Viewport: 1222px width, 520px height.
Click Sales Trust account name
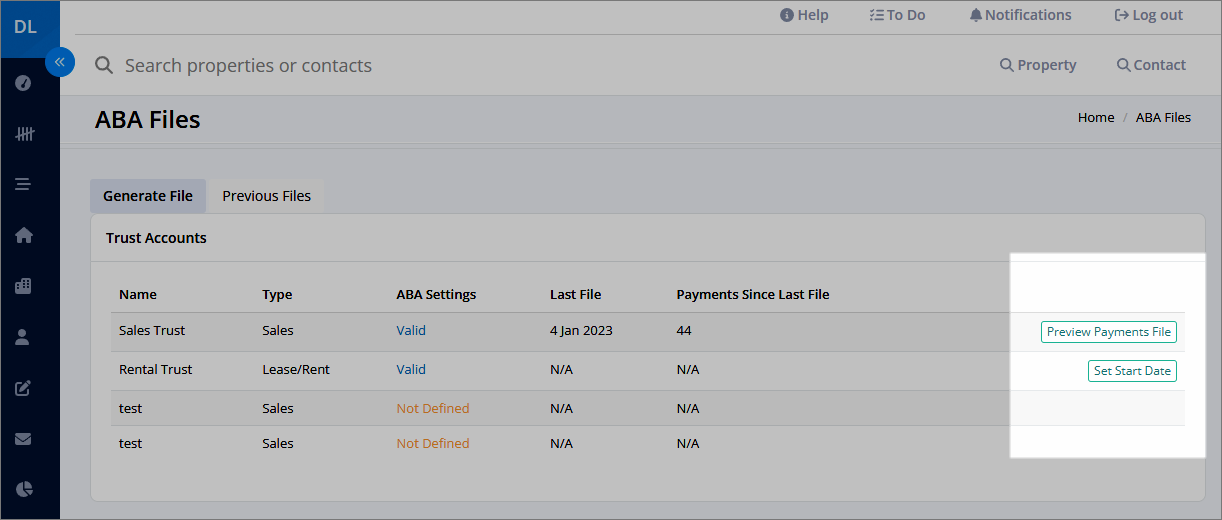tap(152, 330)
